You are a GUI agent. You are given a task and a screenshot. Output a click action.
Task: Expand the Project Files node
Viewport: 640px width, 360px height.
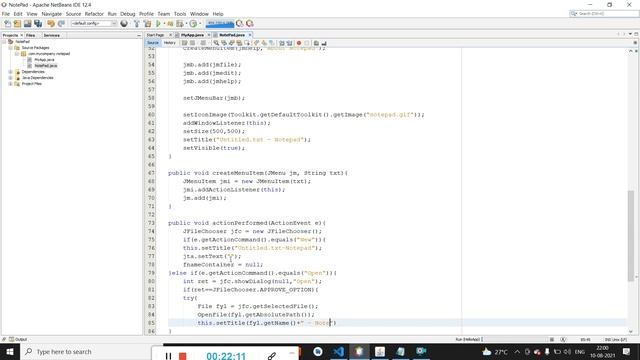pyautogui.click(x=11, y=84)
